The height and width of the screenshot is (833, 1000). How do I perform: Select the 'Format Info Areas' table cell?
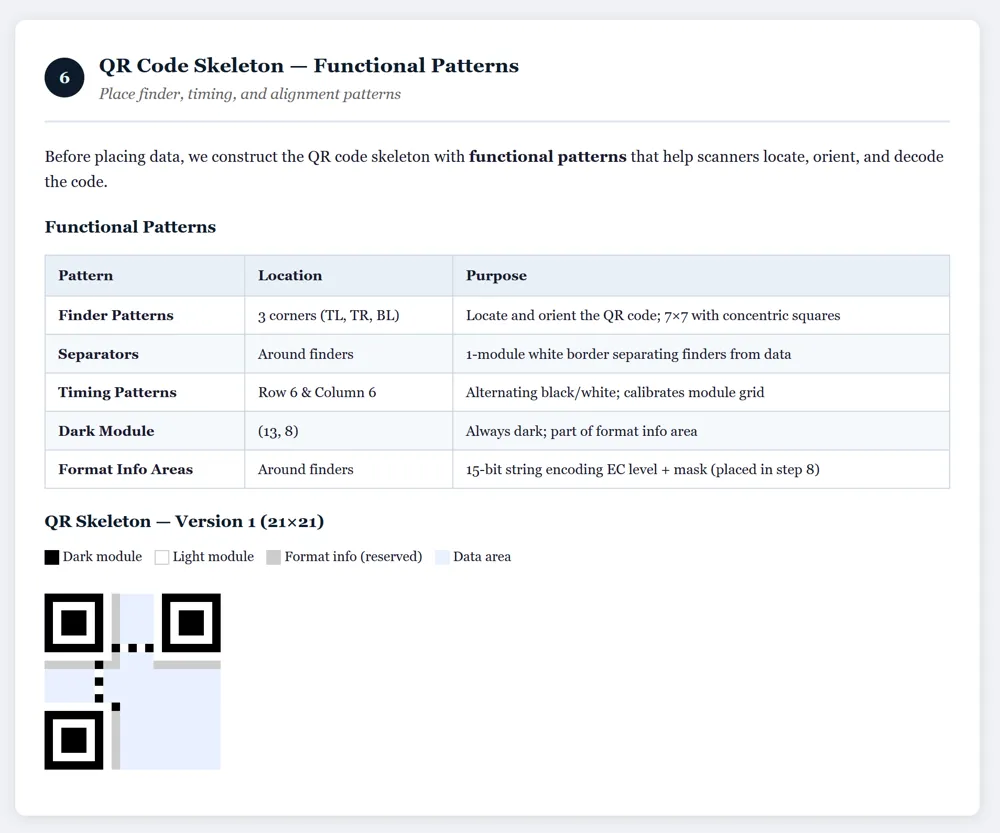click(x=145, y=469)
